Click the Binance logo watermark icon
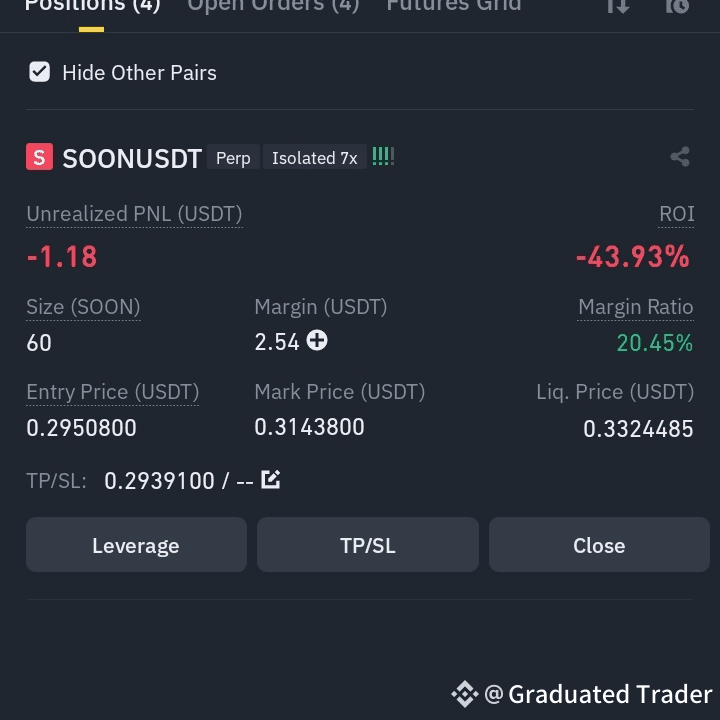 (465, 694)
